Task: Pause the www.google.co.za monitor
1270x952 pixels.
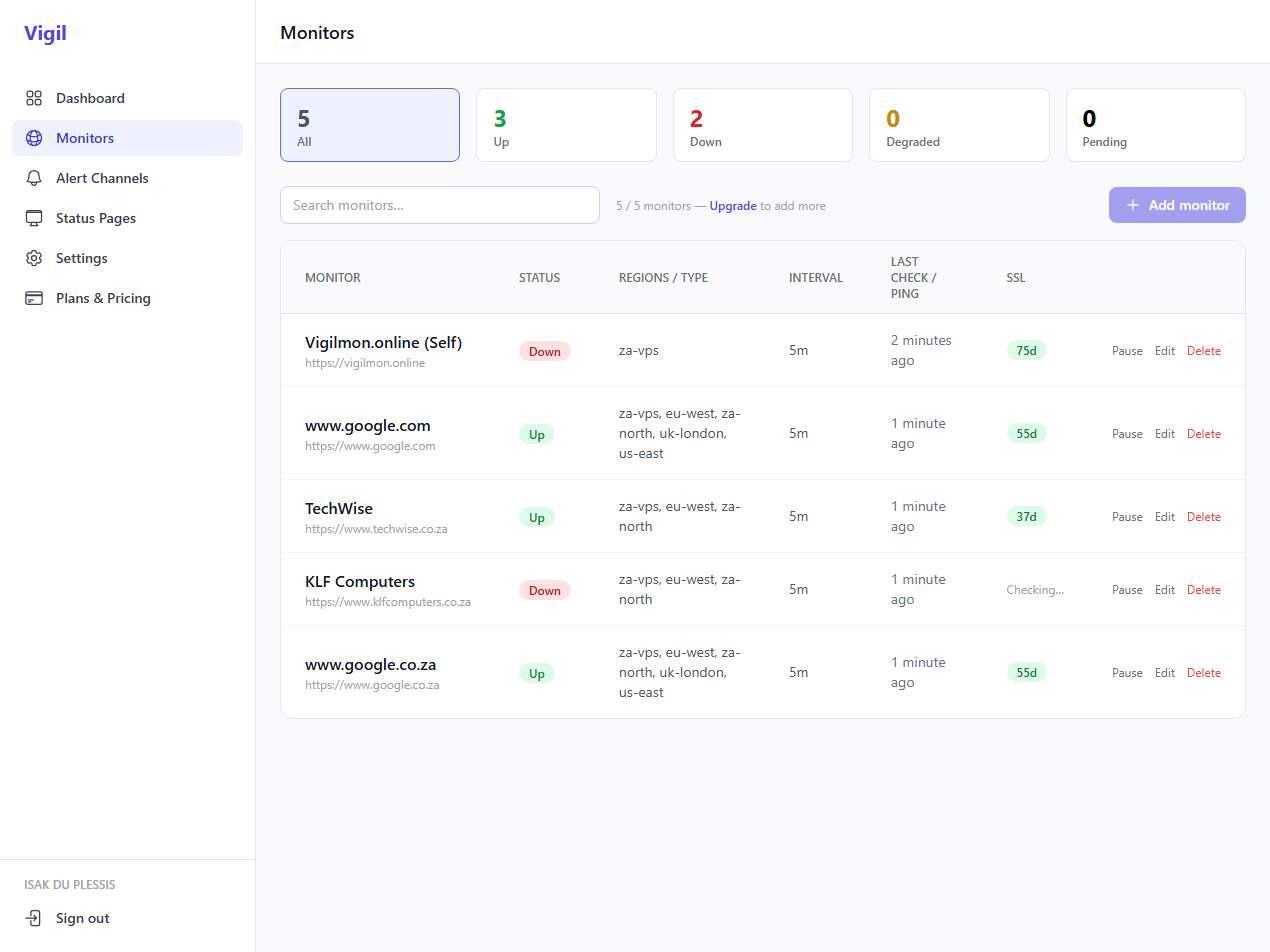Action: (x=1127, y=673)
